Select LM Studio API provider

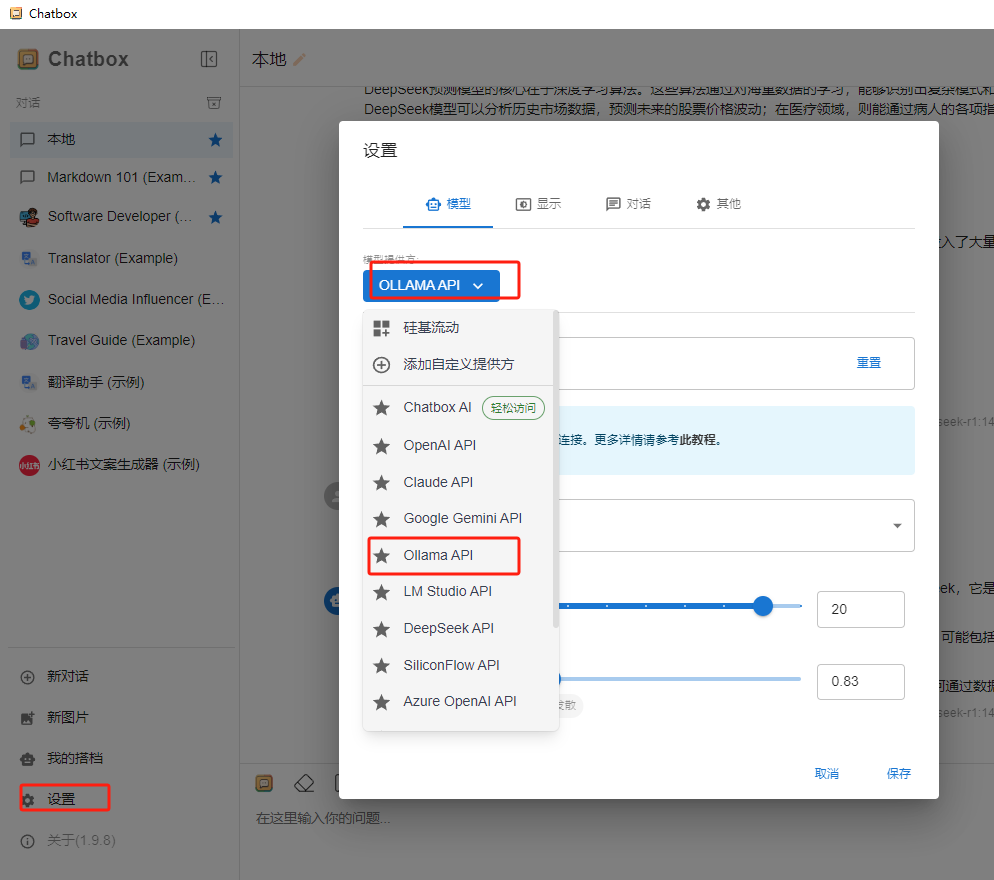tap(458, 592)
